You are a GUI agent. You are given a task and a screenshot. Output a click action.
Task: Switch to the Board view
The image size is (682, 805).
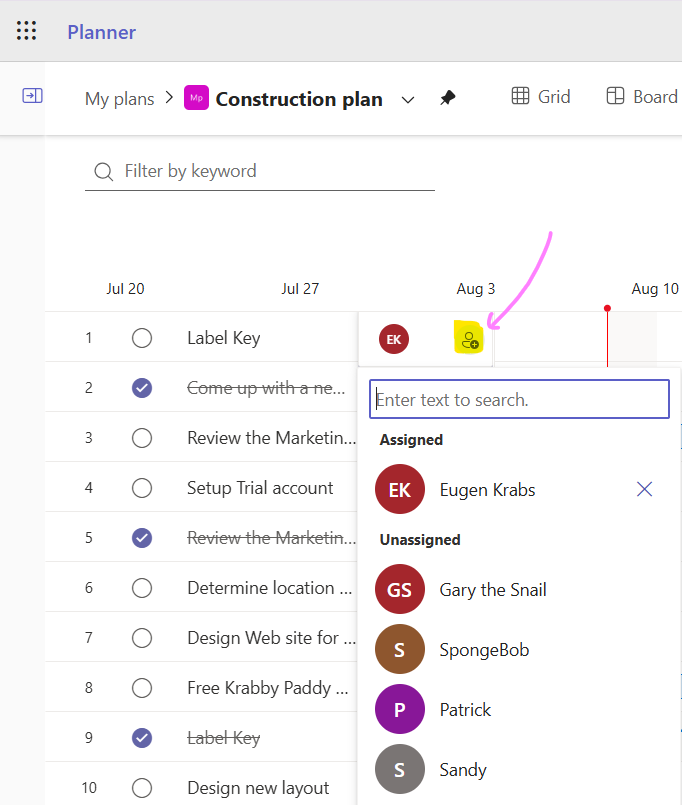click(x=641, y=97)
